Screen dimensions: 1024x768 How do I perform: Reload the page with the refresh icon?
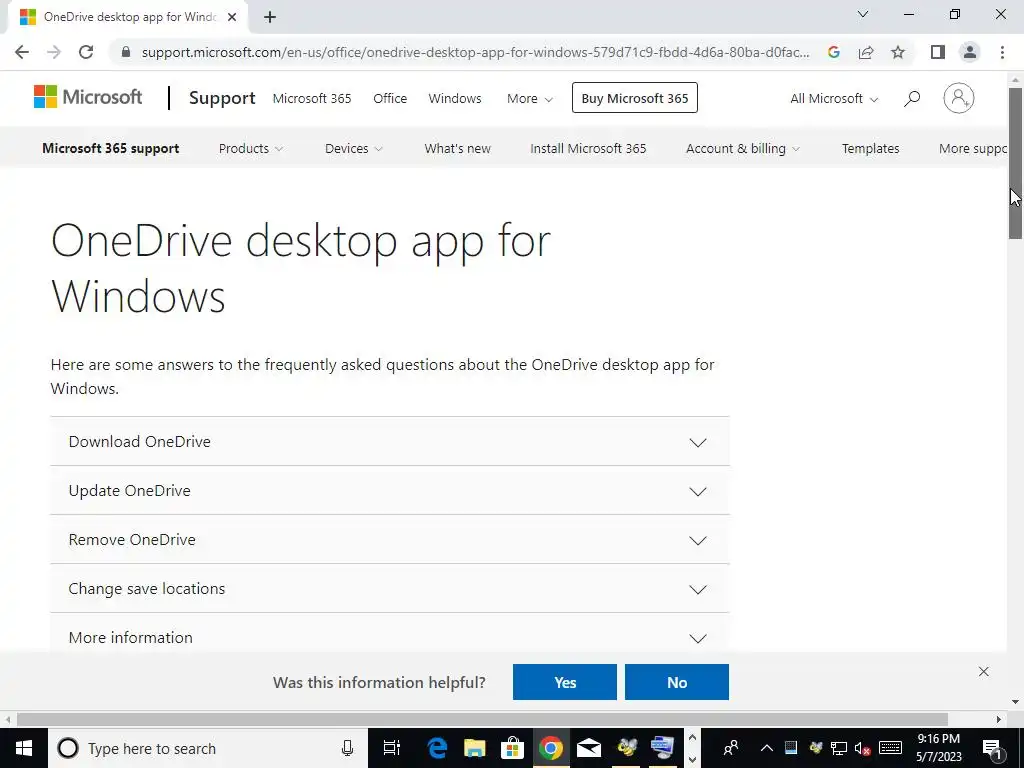pyautogui.click(x=86, y=52)
